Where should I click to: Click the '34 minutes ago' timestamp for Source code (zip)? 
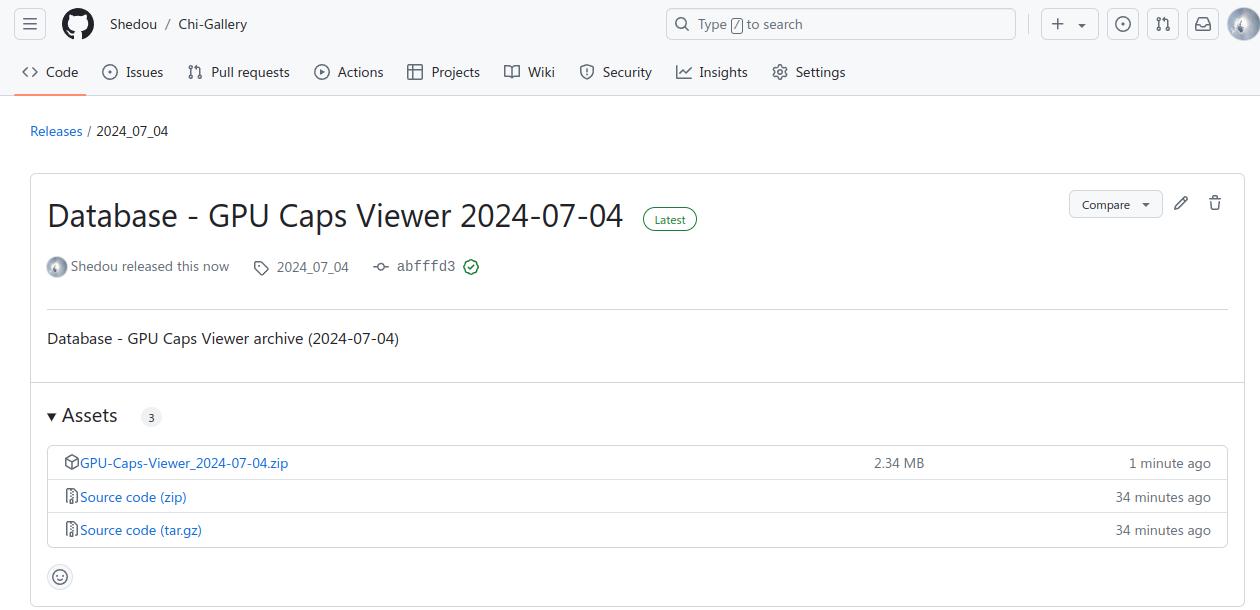[x=1163, y=497]
